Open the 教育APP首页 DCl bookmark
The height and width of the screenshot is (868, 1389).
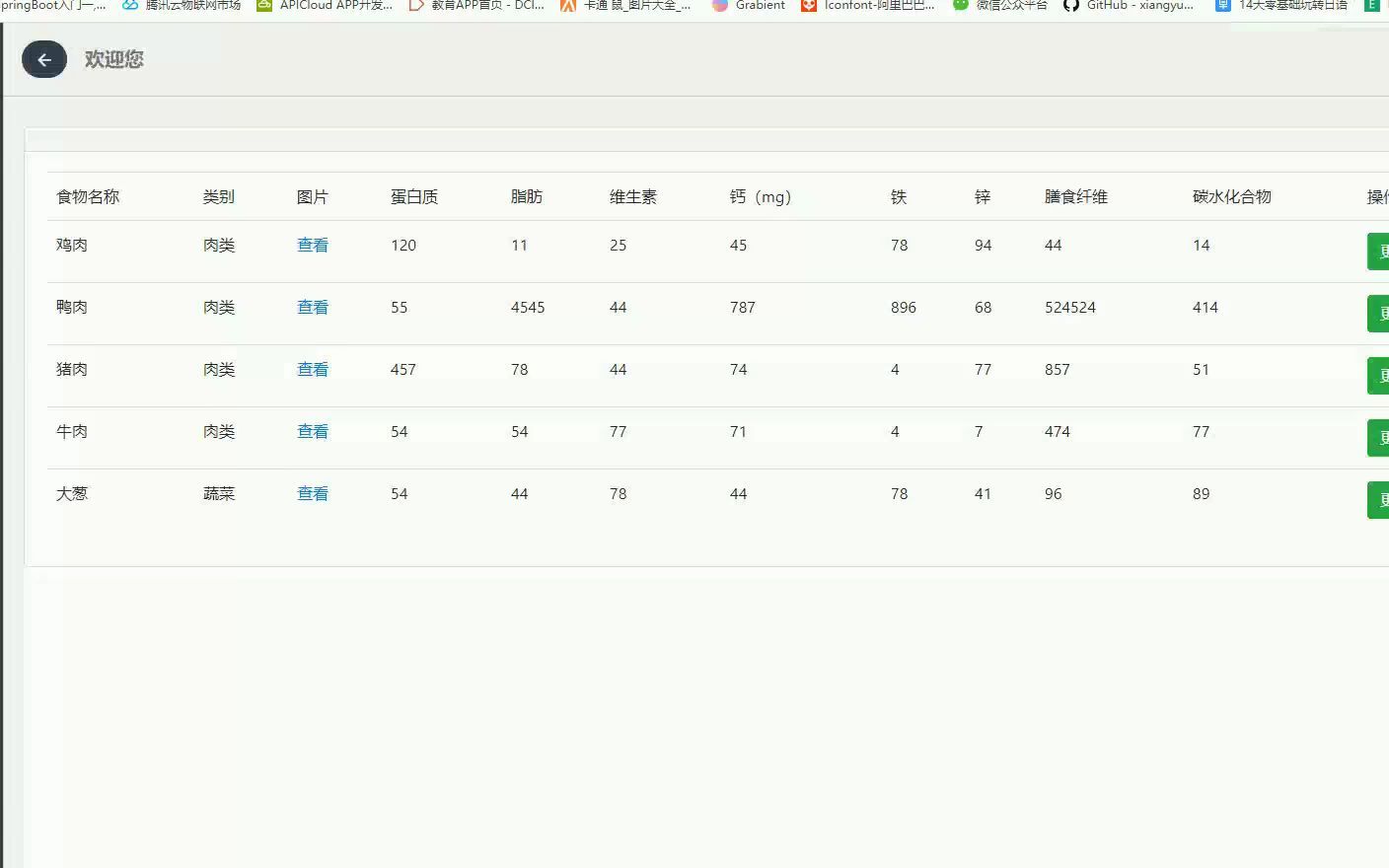[476, 6]
